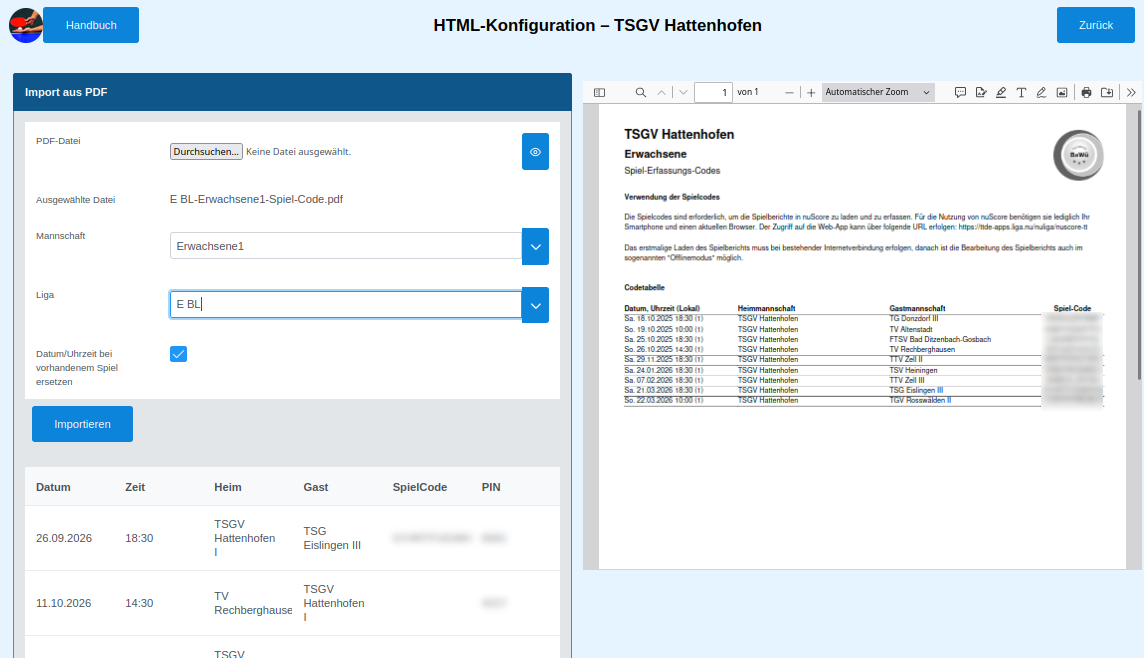Open the Automatischer Zoom dropdown
1144x658 pixels.
[x=878, y=92]
